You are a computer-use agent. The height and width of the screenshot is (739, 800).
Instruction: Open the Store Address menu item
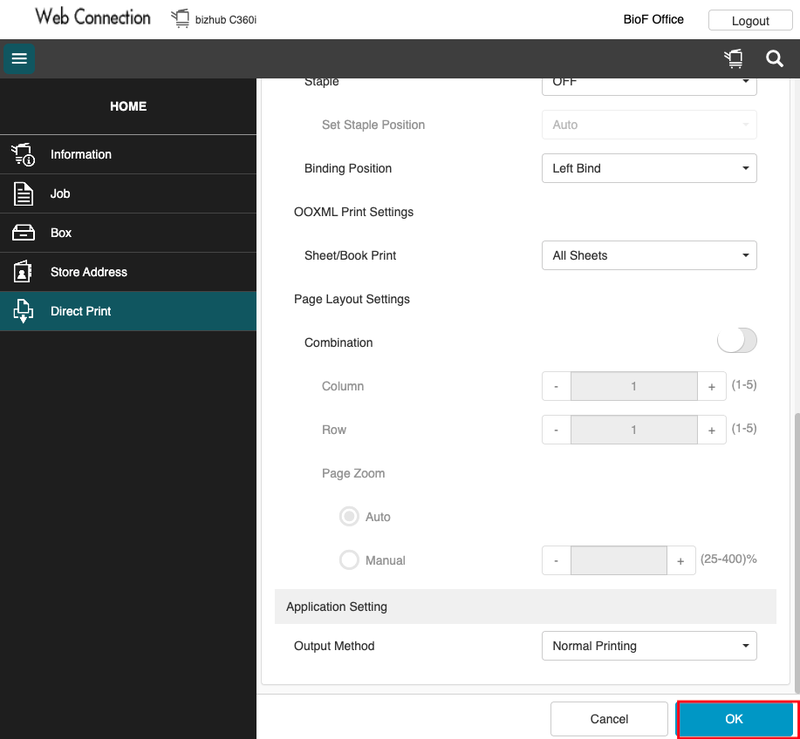[x=128, y=272]
